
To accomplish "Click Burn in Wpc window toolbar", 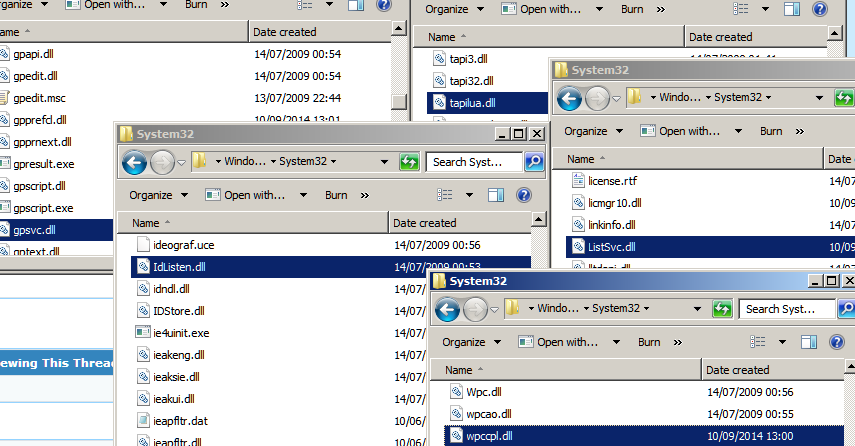I will click(x=649, y=342).
